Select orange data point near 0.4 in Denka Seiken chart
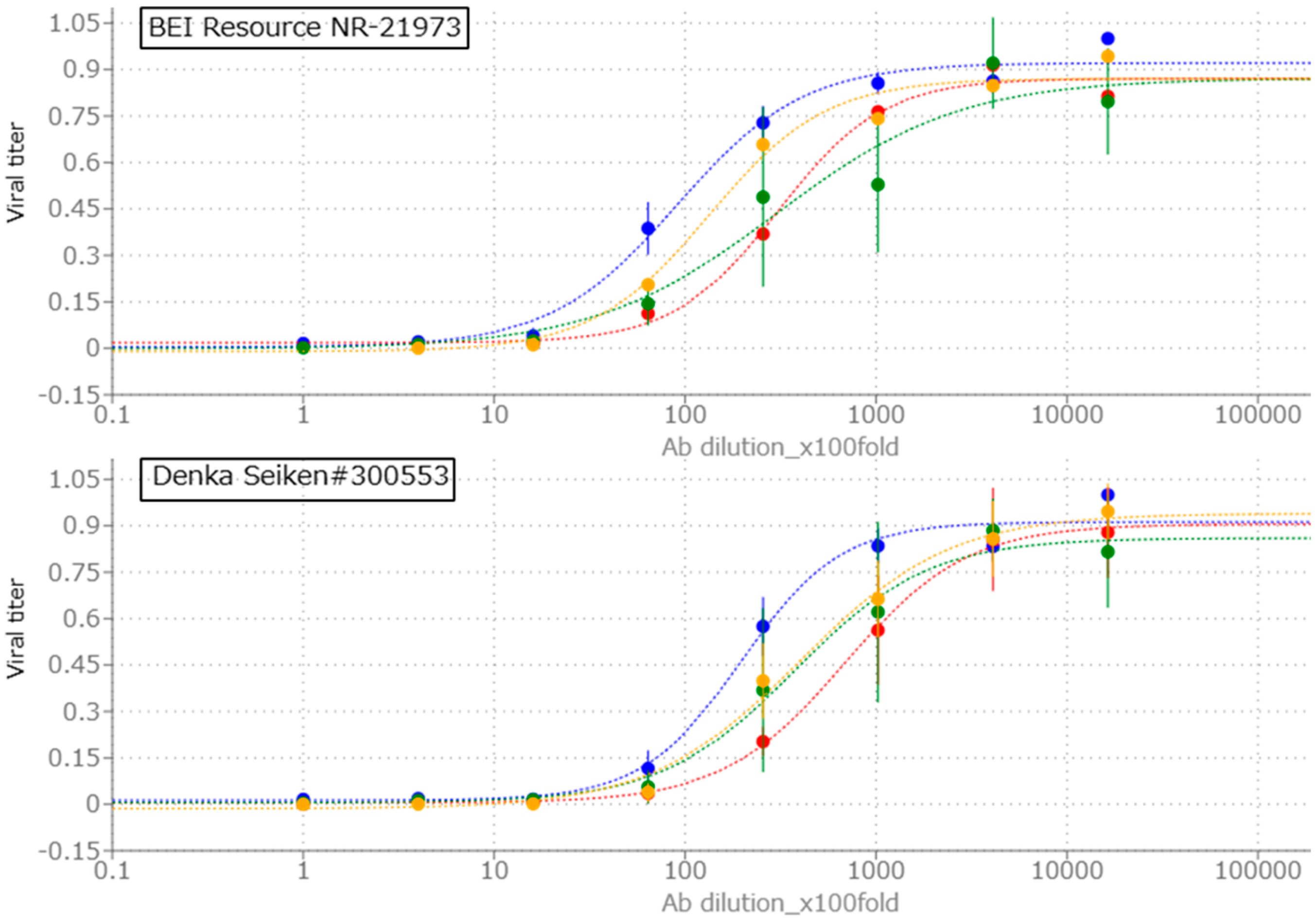The height and width of the screenshot is (919, 1316). tap(763, 681)
